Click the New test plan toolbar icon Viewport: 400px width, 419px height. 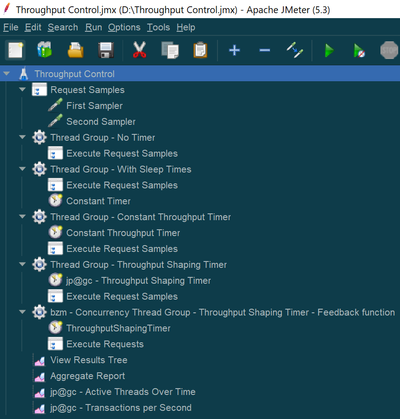coord(15,51)
